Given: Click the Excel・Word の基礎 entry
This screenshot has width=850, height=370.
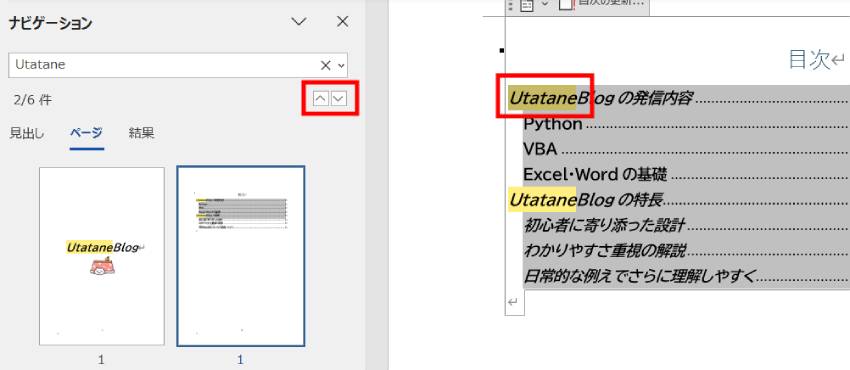Looking at the screenshot, I should click(595, 174).
